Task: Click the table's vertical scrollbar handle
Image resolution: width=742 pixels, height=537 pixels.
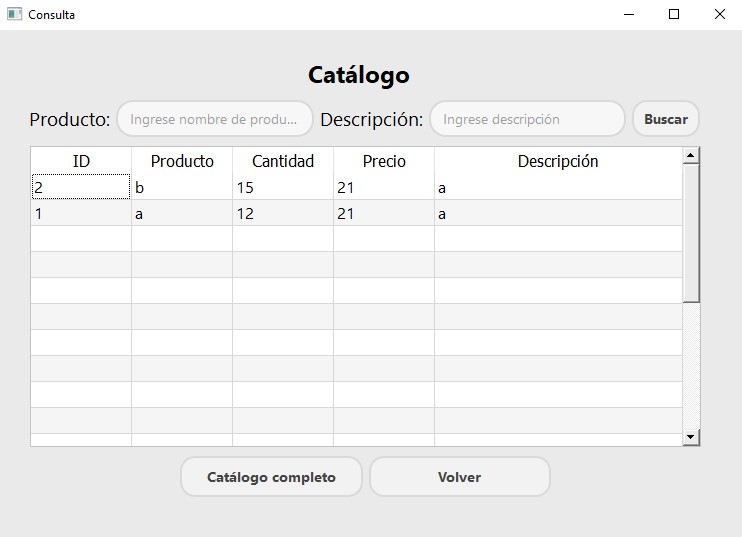Action: point(690,230)
